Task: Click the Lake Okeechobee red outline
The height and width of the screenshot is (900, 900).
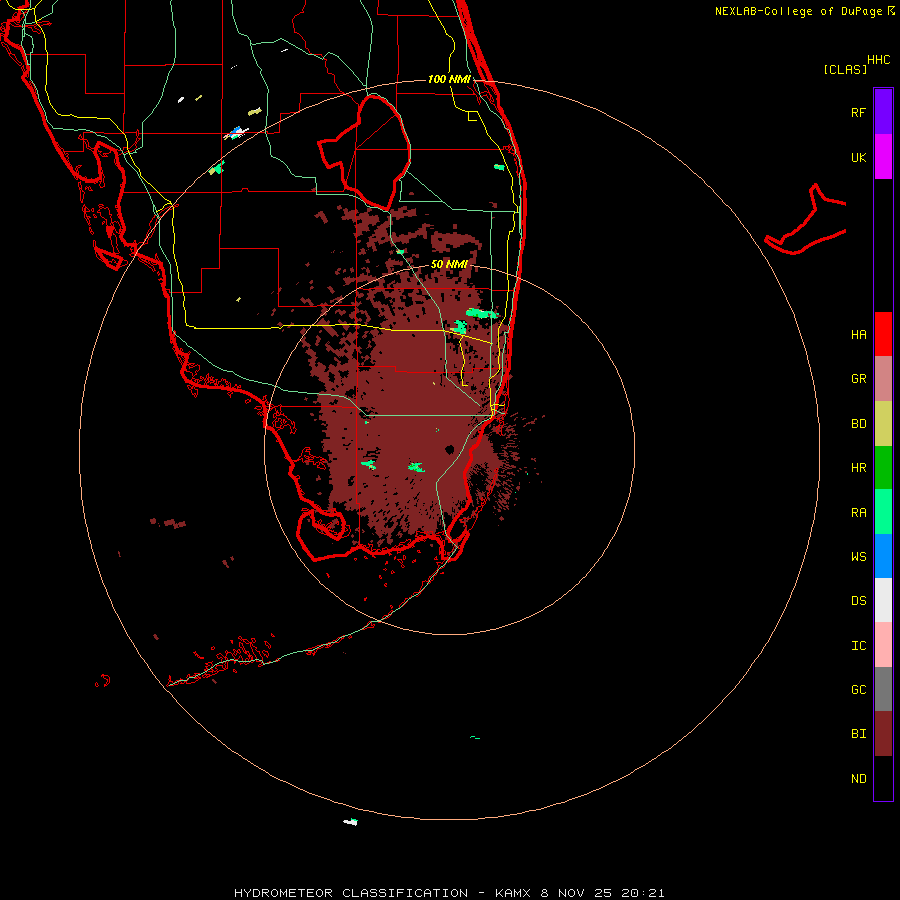Action: click(x=364, y=152)
